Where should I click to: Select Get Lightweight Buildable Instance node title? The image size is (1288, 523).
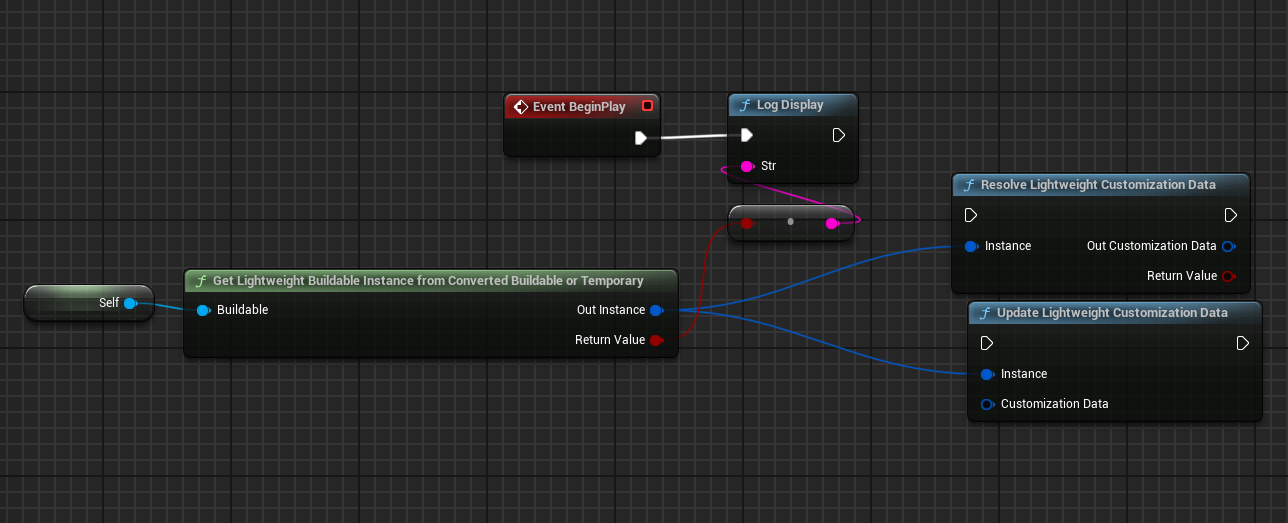[x=428, y=281]
